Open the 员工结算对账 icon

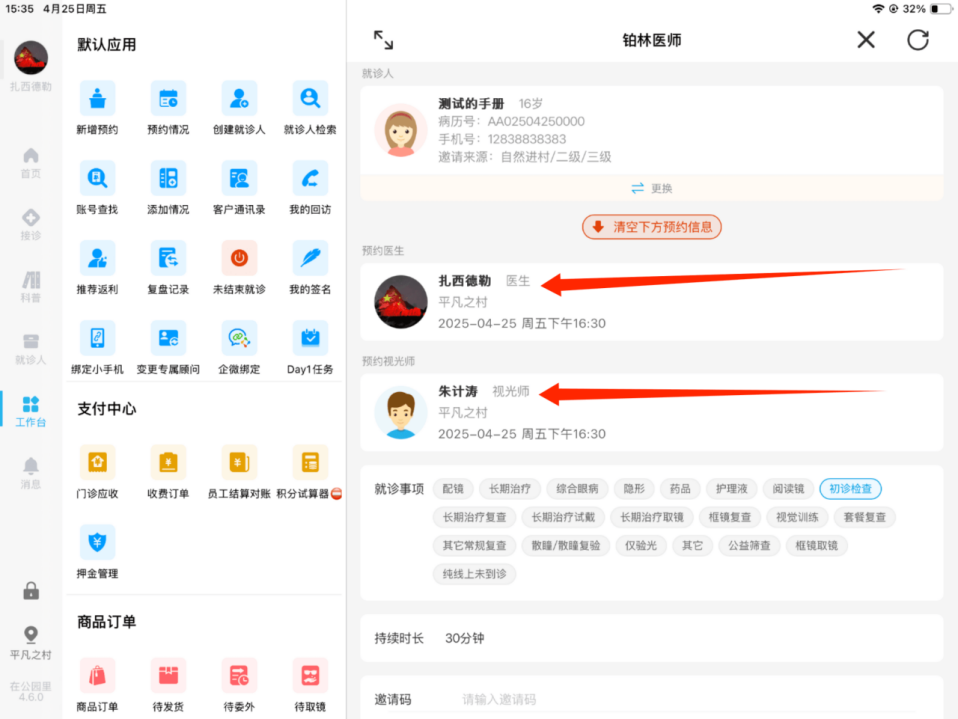[x=239, y=462]
